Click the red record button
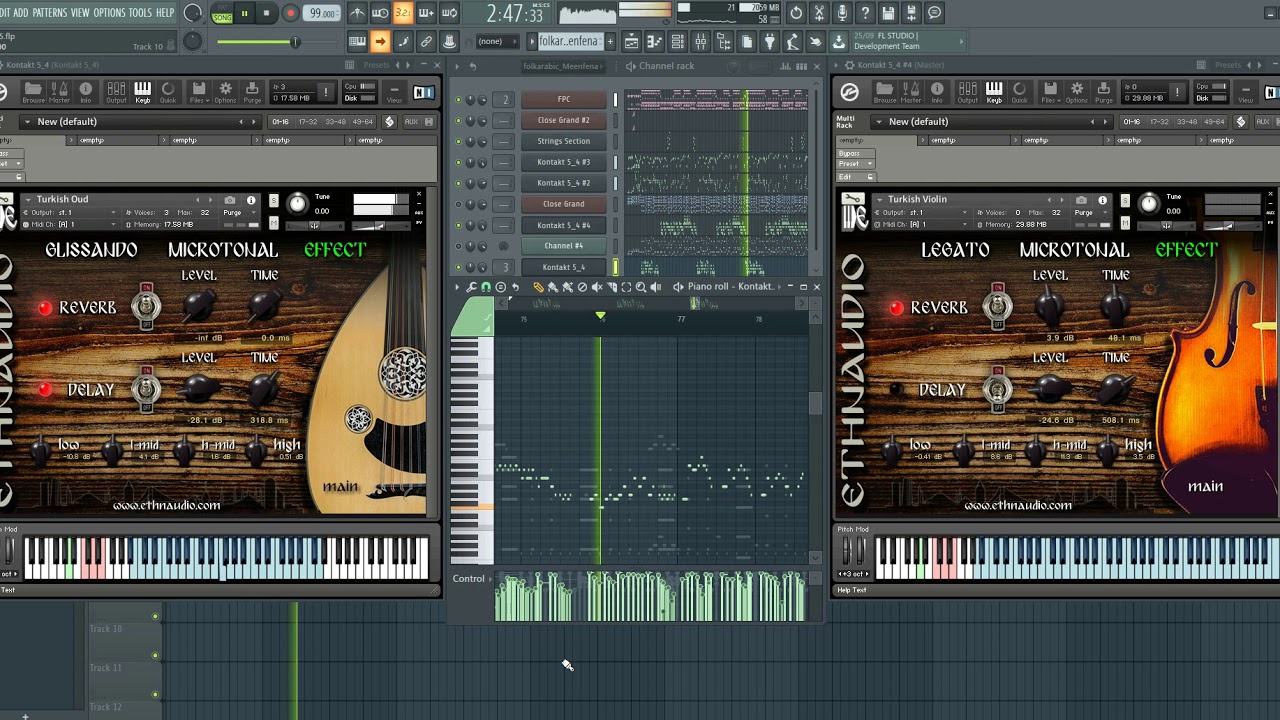 click(290, 13)
